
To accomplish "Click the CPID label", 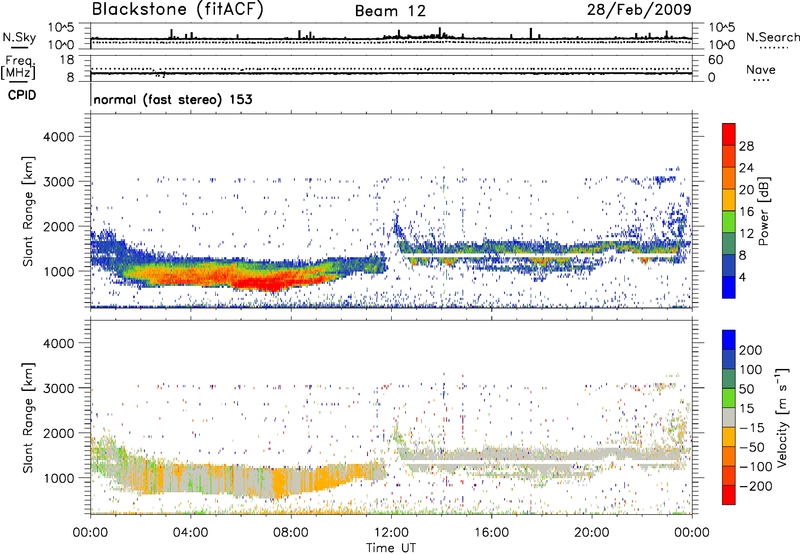I will 22,95.
